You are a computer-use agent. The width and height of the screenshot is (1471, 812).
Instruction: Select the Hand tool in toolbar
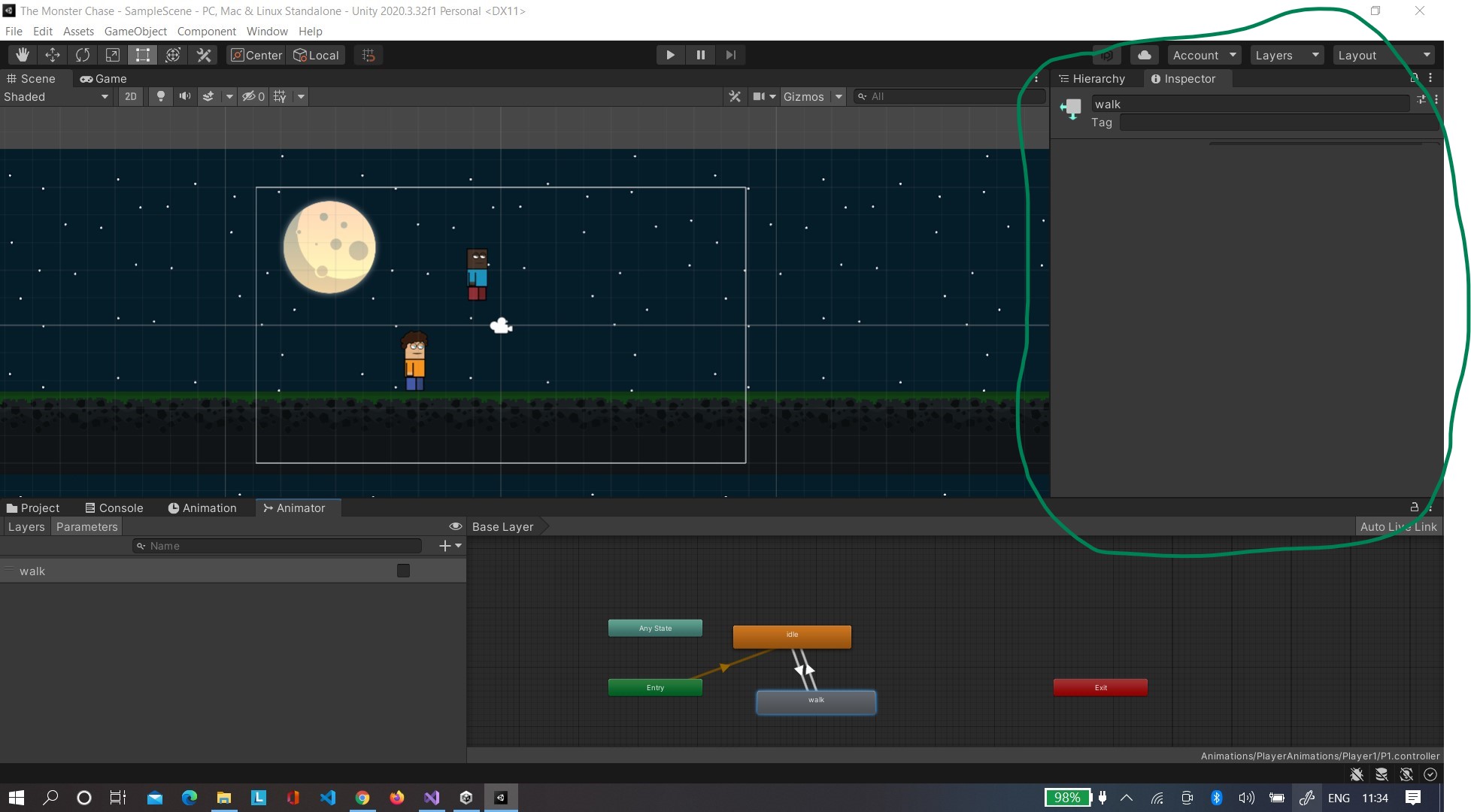point(23,55)
